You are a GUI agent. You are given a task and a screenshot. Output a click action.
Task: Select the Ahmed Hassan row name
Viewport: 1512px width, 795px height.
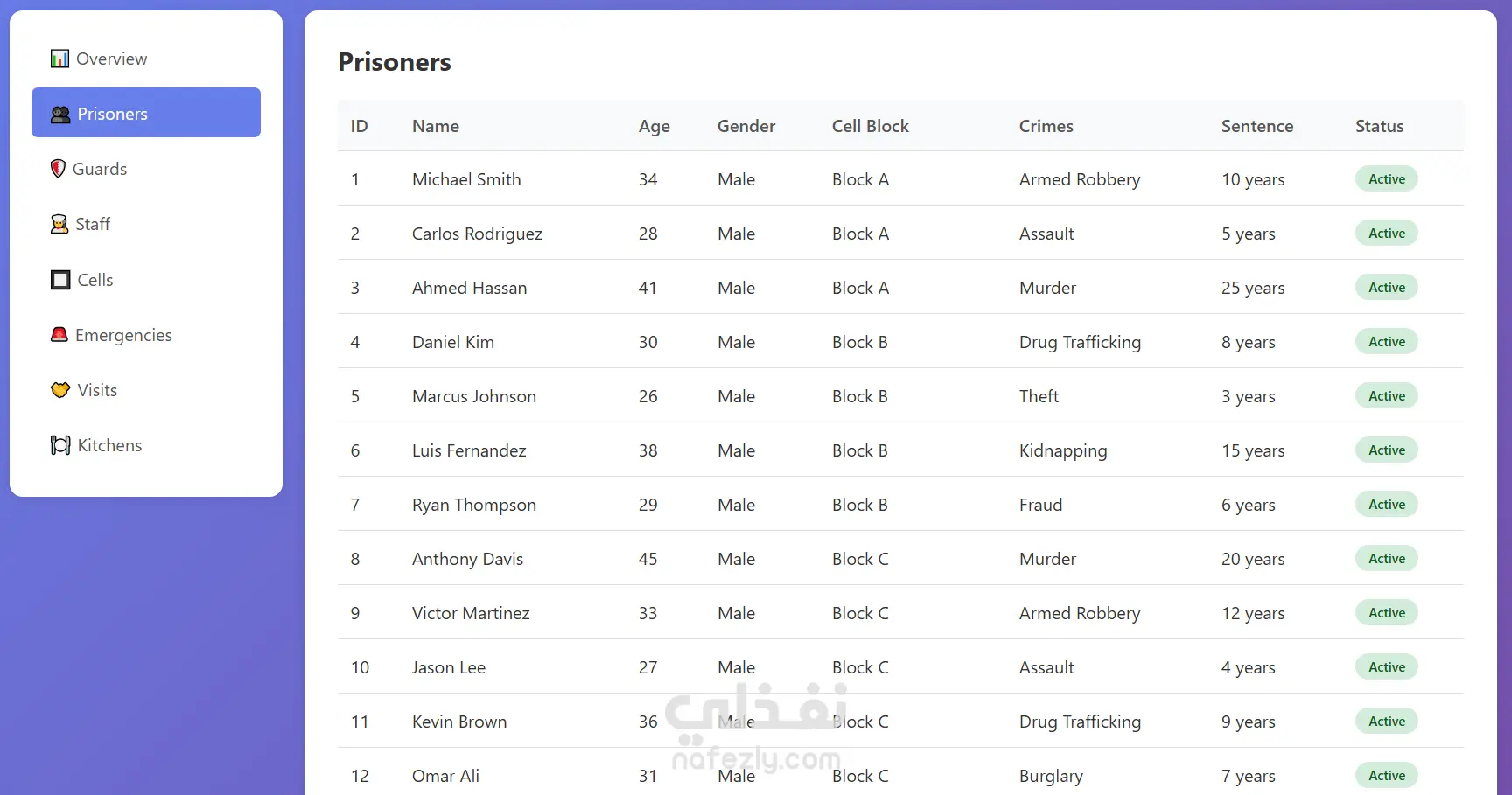pyautogui.click(x=470, y=288)
